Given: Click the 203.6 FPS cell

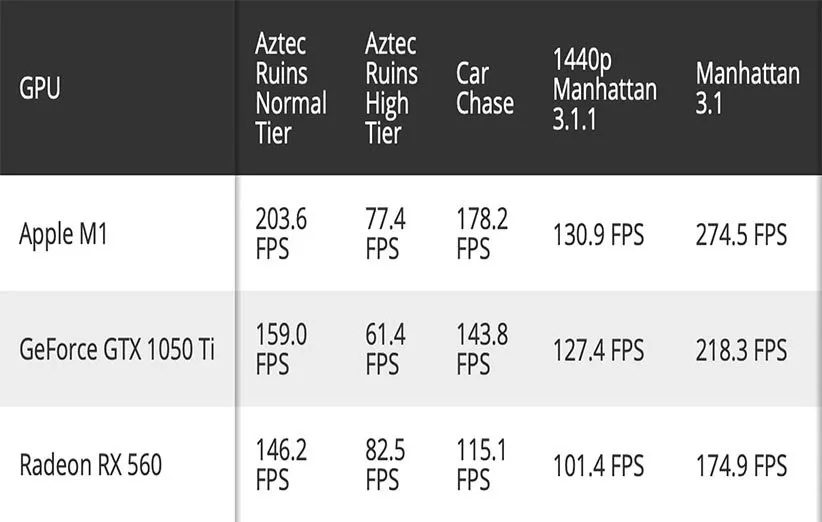Looking at the screenshot, I should pyautogui.click(x=281, y=234).
